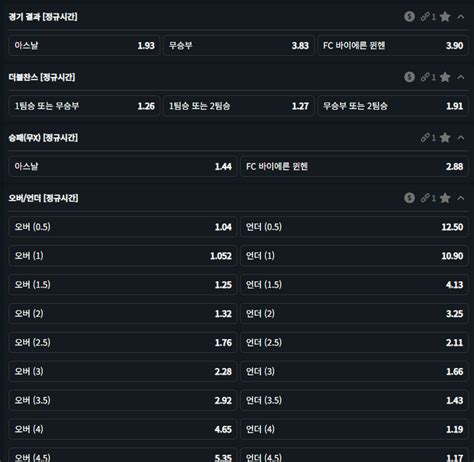Pick 1팀승 또는 2팀승 at 1.27
Image resolution: width=474 pixels, height=462 pixels.
coord(239,106)
